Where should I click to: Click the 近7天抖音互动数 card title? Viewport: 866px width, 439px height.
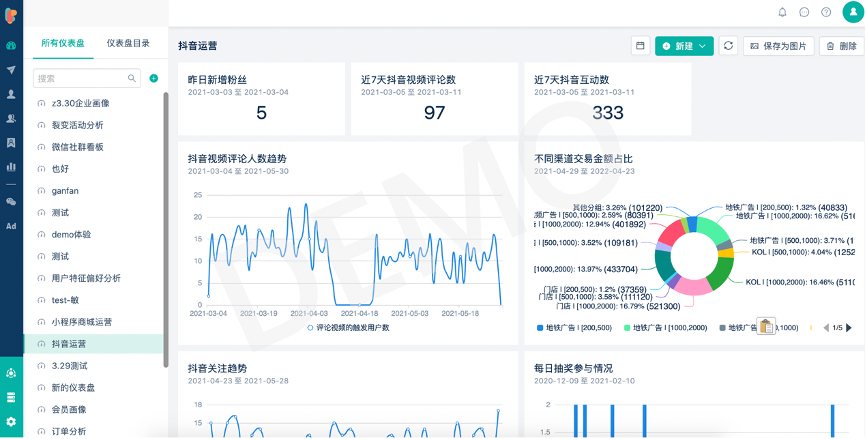(571, 80)
